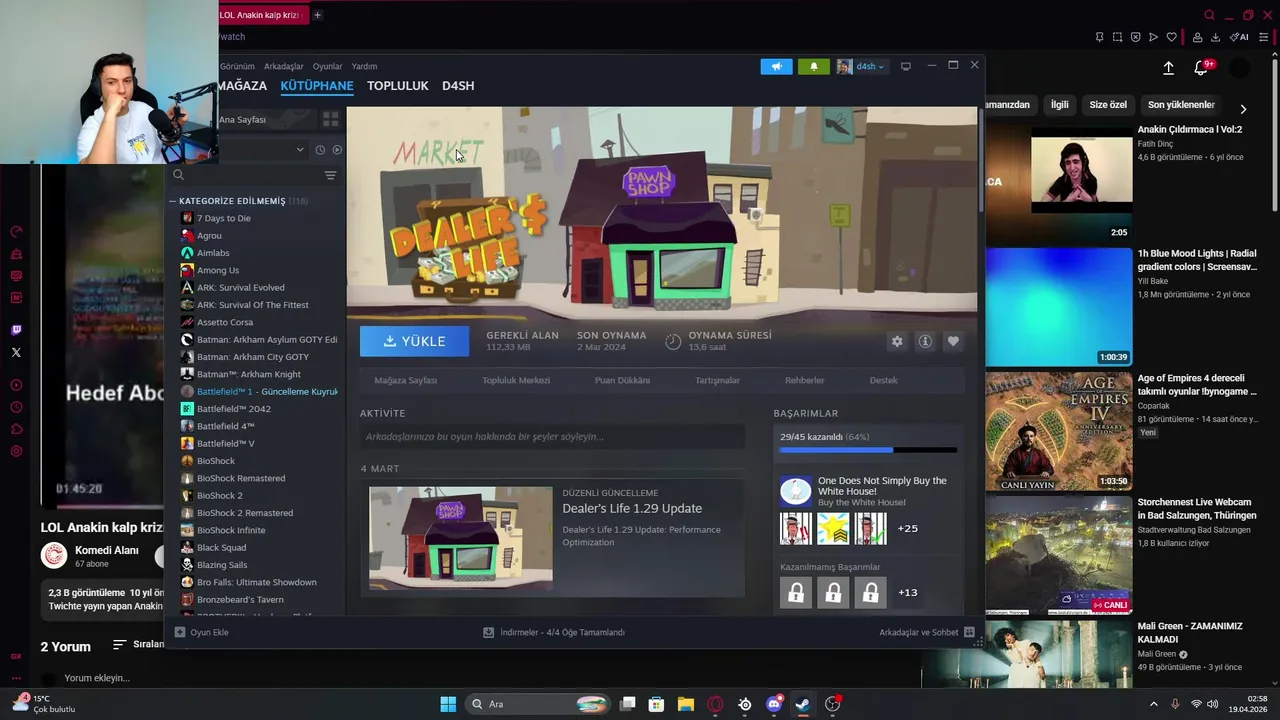Click the blue YÜKLE install button

414,341
